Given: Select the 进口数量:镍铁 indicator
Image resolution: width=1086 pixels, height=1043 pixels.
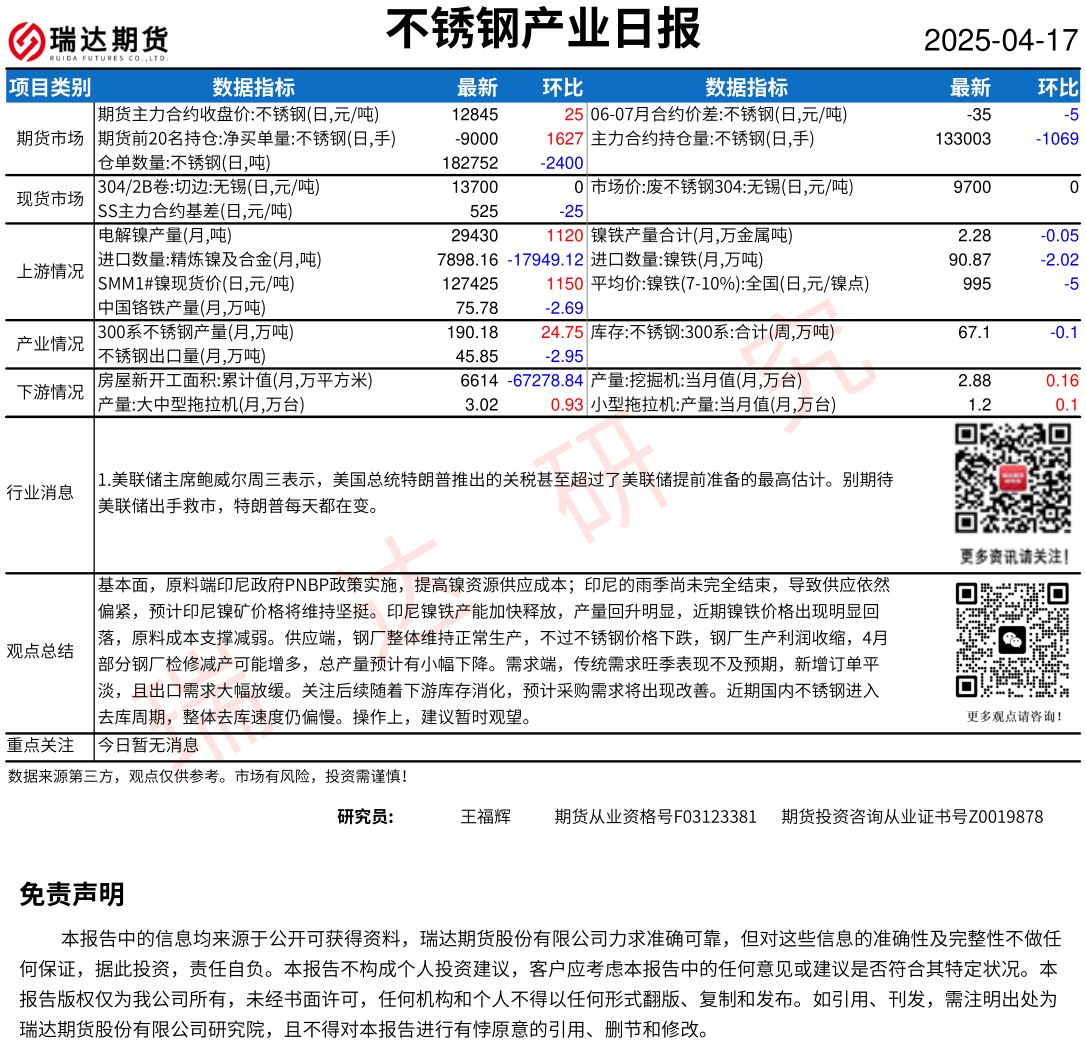Looking at the screenshot, I should click(677, 260).
